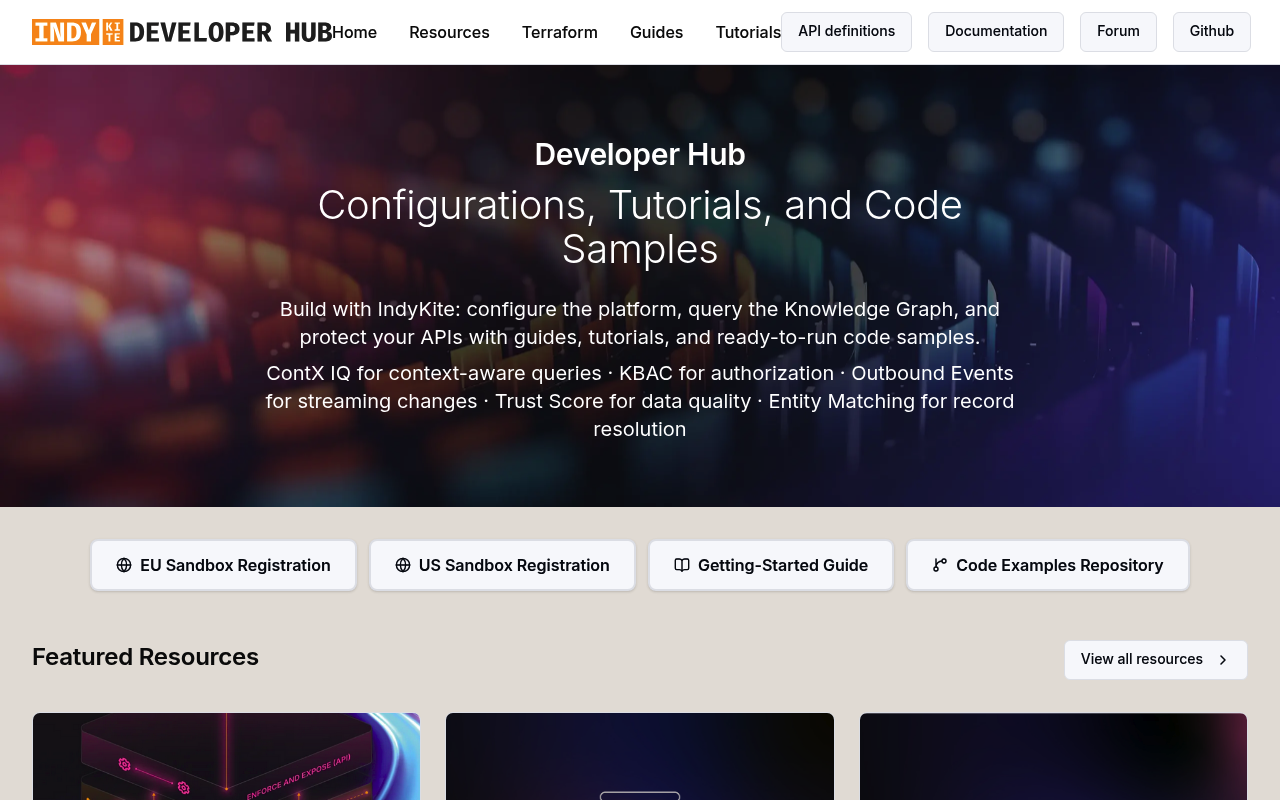The width and height of the screenshot is (1280, 800).
Task: Click the heading 'Configurations, Tutorials, and Code Samples'
Action: pos(640,227)
